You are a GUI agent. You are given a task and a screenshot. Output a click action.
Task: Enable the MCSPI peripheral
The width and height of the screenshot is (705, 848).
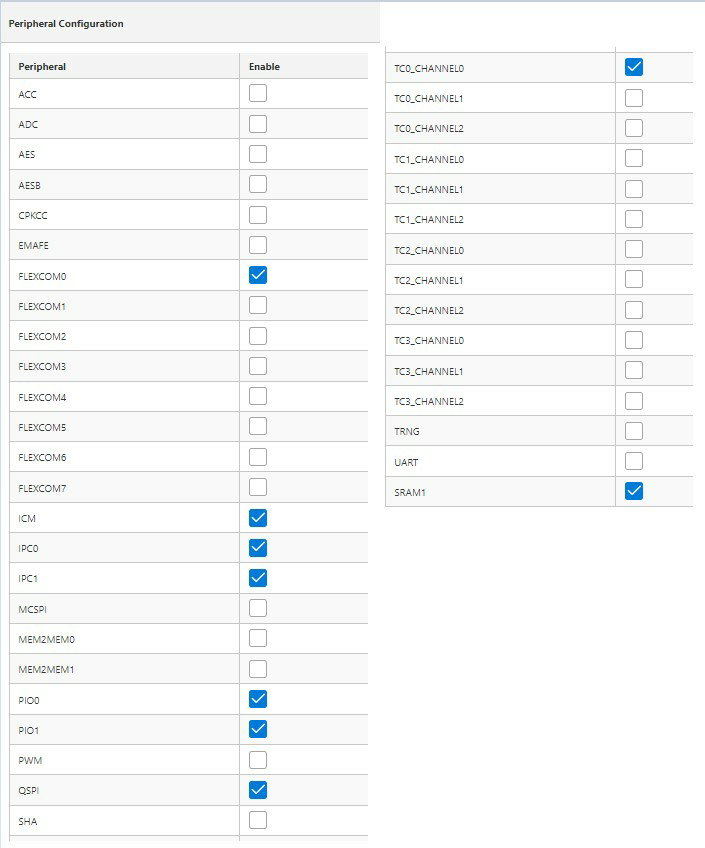(258, 608)
